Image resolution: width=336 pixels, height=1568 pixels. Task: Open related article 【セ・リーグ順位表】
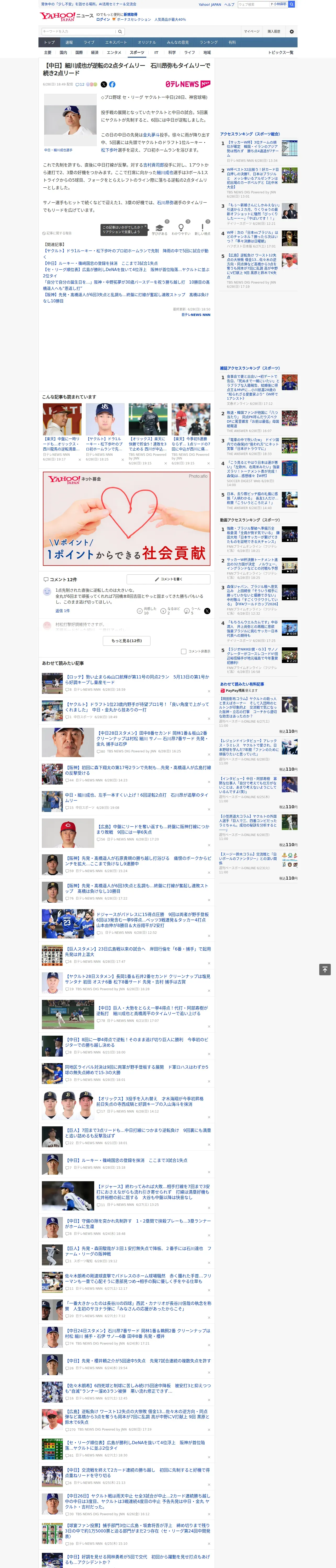pyautogui.click(x=126, y=273)
